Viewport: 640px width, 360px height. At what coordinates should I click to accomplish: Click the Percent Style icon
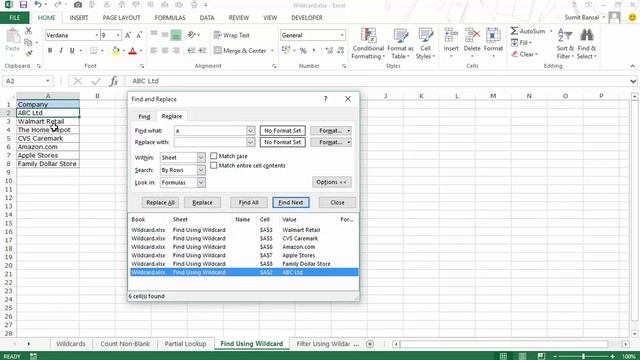303,51
